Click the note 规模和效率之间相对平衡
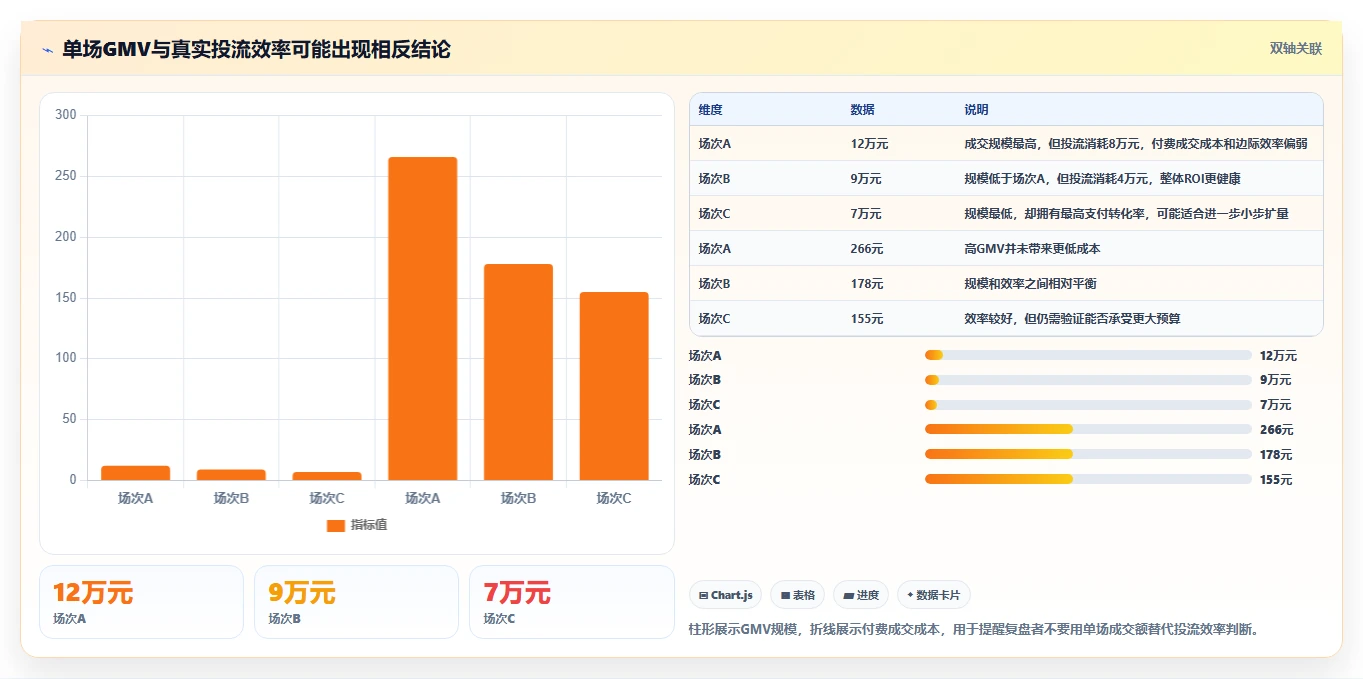This screenshot has height=679, width=1363. 1030,284
